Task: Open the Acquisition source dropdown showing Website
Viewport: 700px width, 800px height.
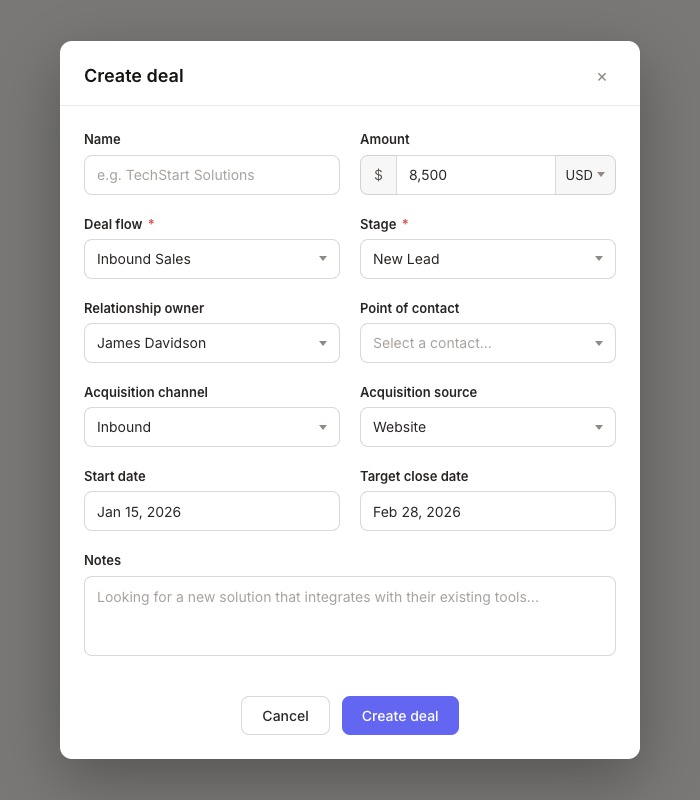Action: [x=488, y=427]
